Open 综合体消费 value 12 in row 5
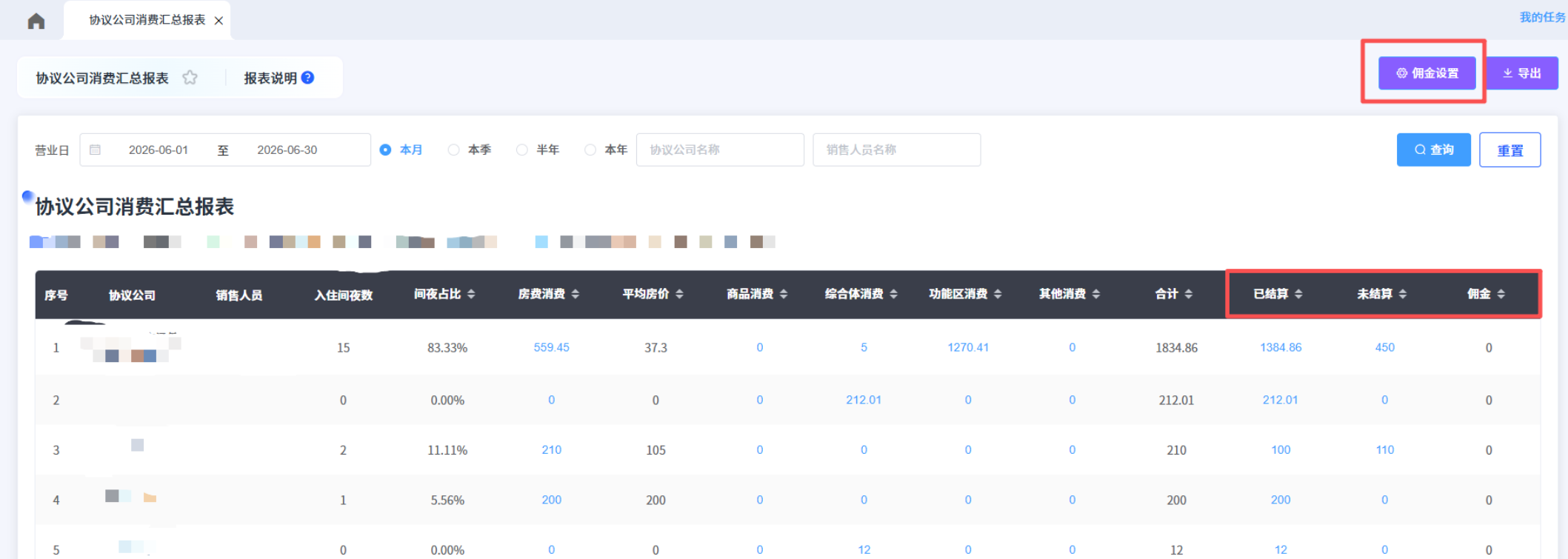This screenshot has width=1568, height=559. tap(864, 549)
